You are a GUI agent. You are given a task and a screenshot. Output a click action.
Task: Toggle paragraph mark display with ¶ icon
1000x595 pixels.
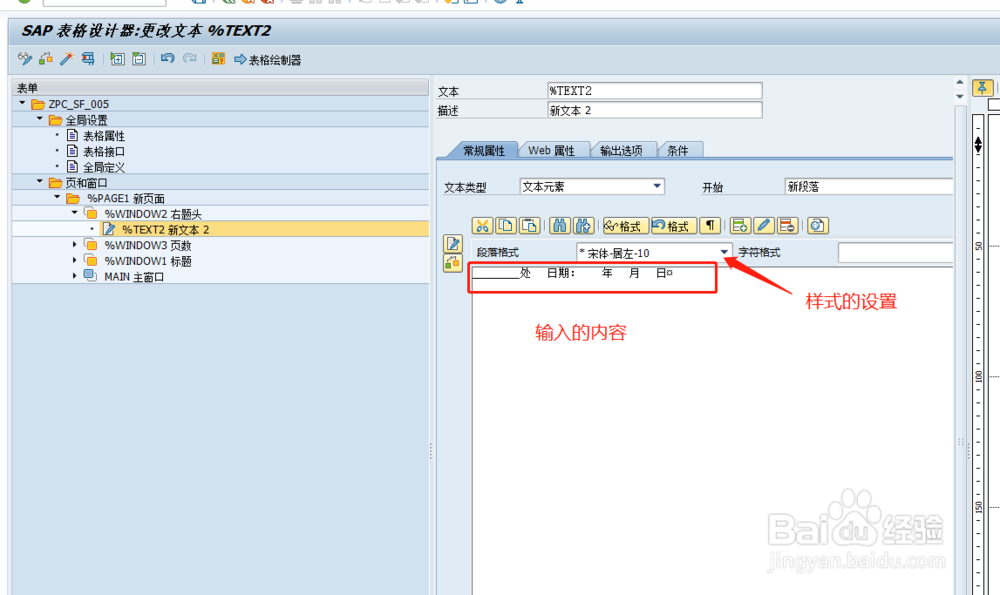point(712,226)
